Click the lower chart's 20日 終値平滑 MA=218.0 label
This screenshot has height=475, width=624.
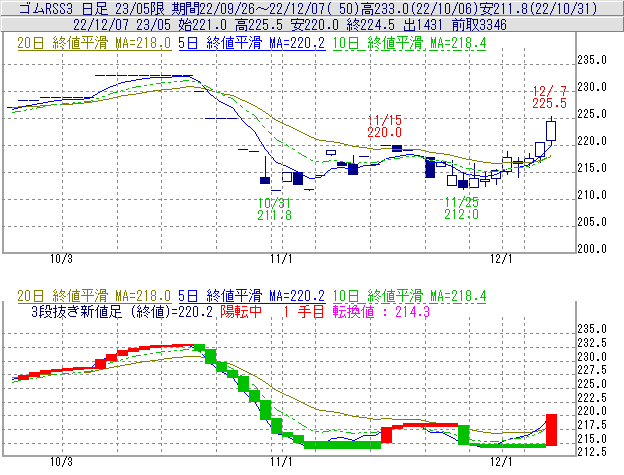(x=94, y=296)
